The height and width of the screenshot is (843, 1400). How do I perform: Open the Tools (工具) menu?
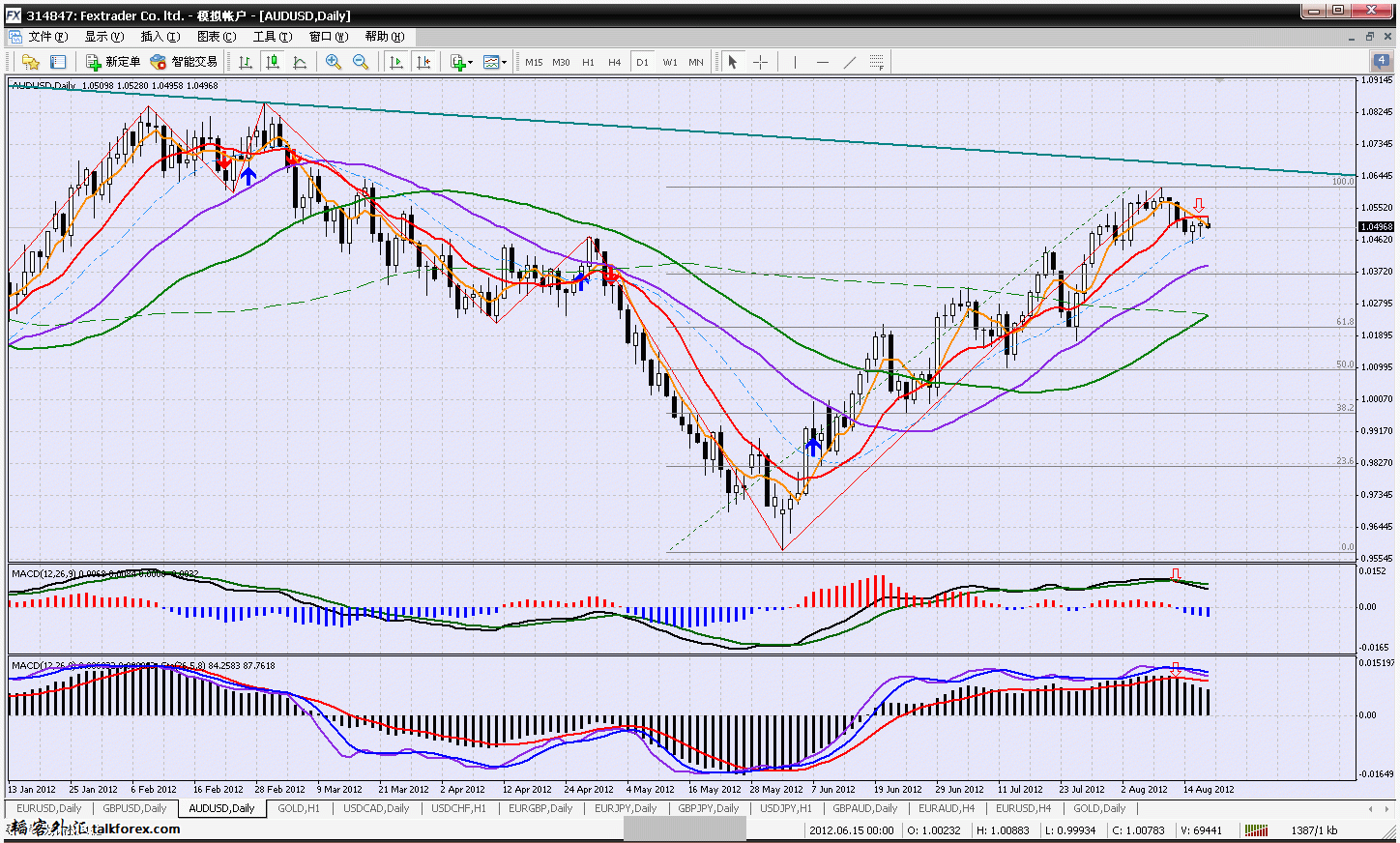click(272, 37)
